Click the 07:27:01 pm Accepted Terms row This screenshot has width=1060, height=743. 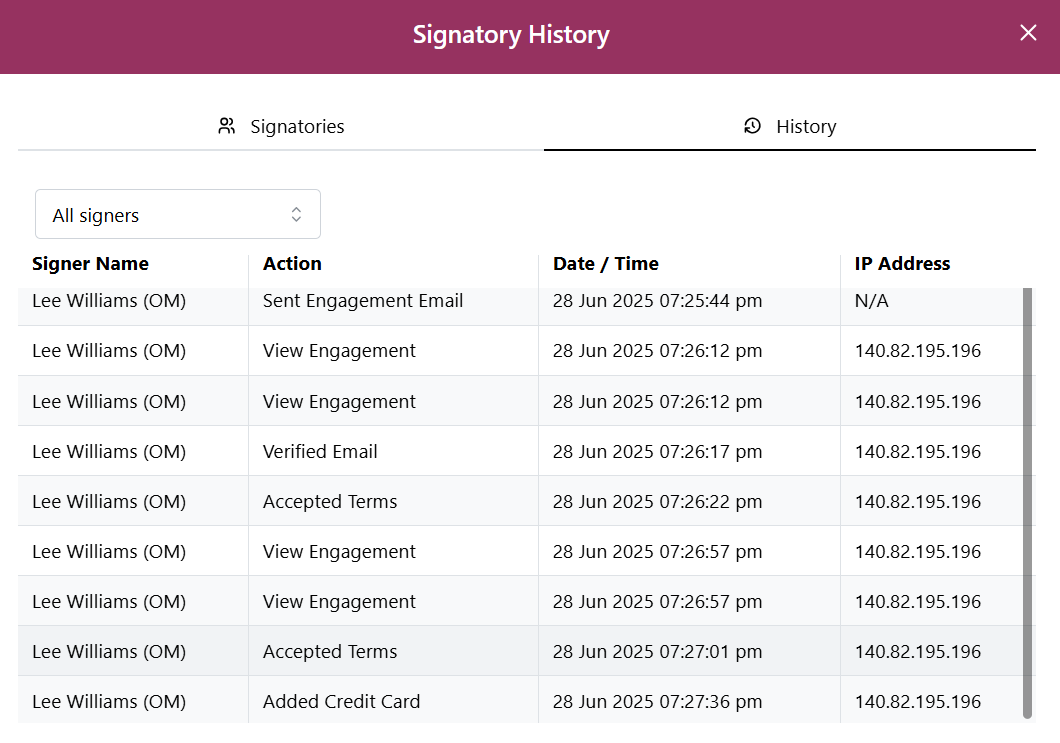330,651
